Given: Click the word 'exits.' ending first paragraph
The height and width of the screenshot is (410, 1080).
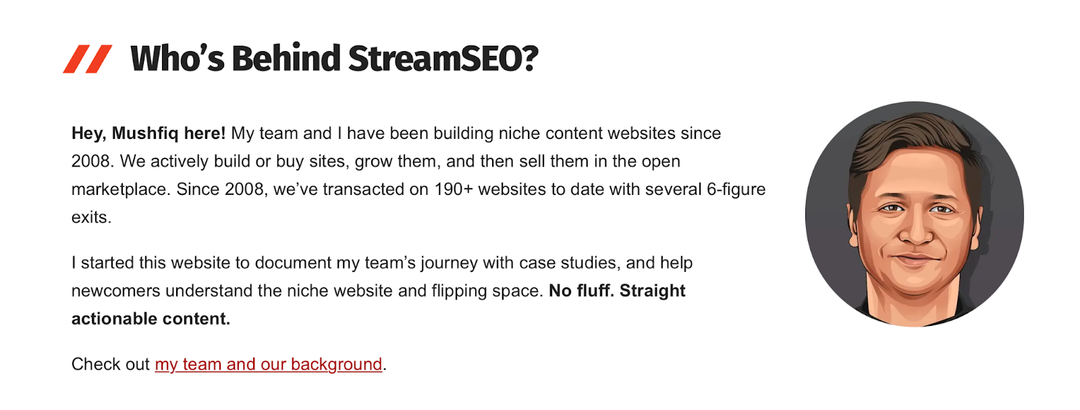Looking at the screenshot, I should [91, 218].
